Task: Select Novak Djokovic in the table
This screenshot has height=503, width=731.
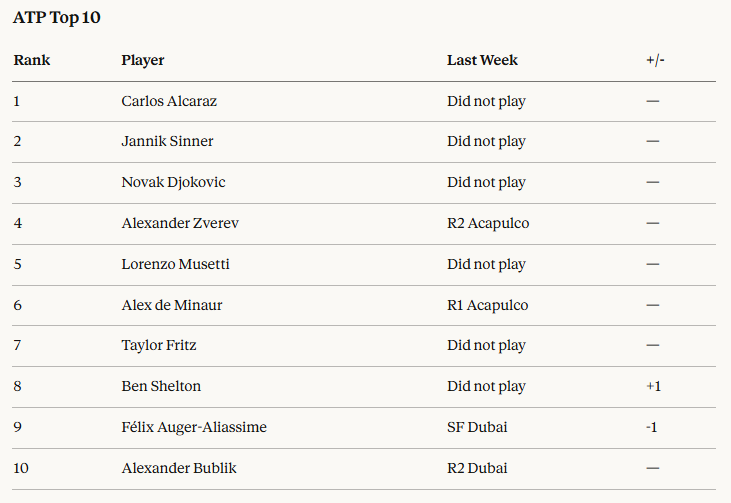Action: pos(174,182)
